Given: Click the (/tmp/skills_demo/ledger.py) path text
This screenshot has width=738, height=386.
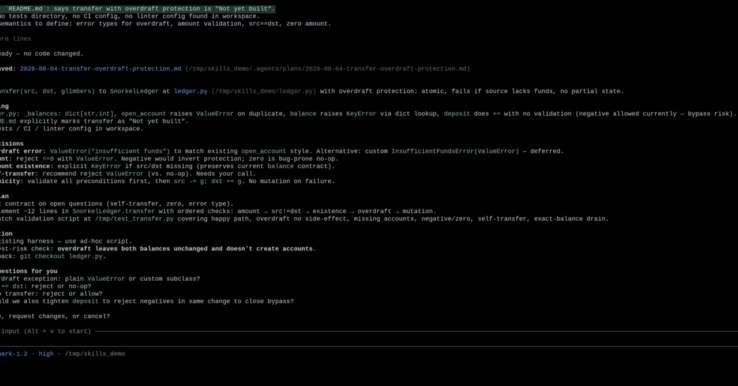Looking at the screenshot, I should [x=264, y=91].
